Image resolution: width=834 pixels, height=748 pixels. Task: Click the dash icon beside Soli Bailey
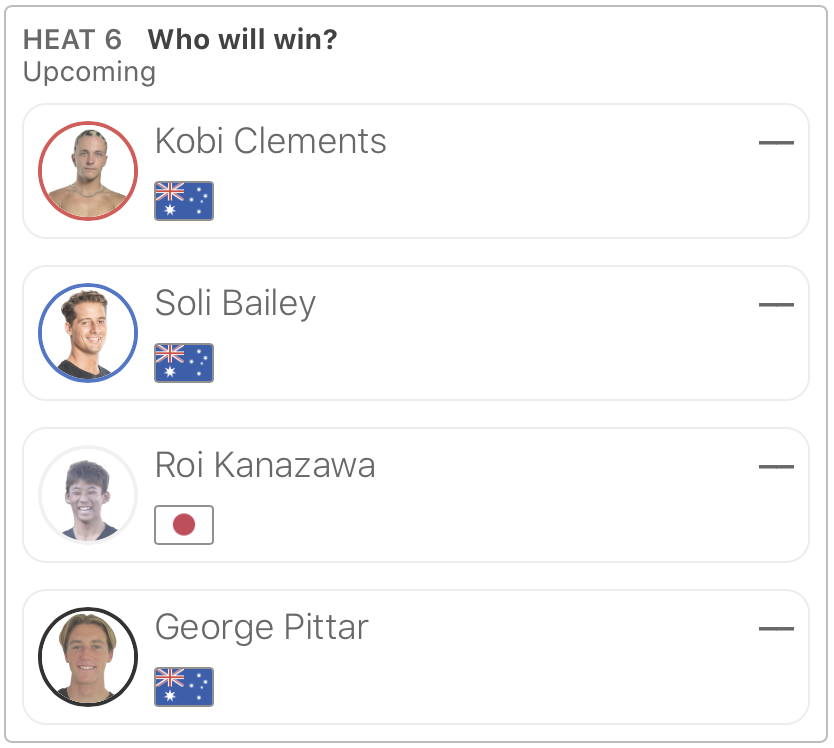[776, 305]
